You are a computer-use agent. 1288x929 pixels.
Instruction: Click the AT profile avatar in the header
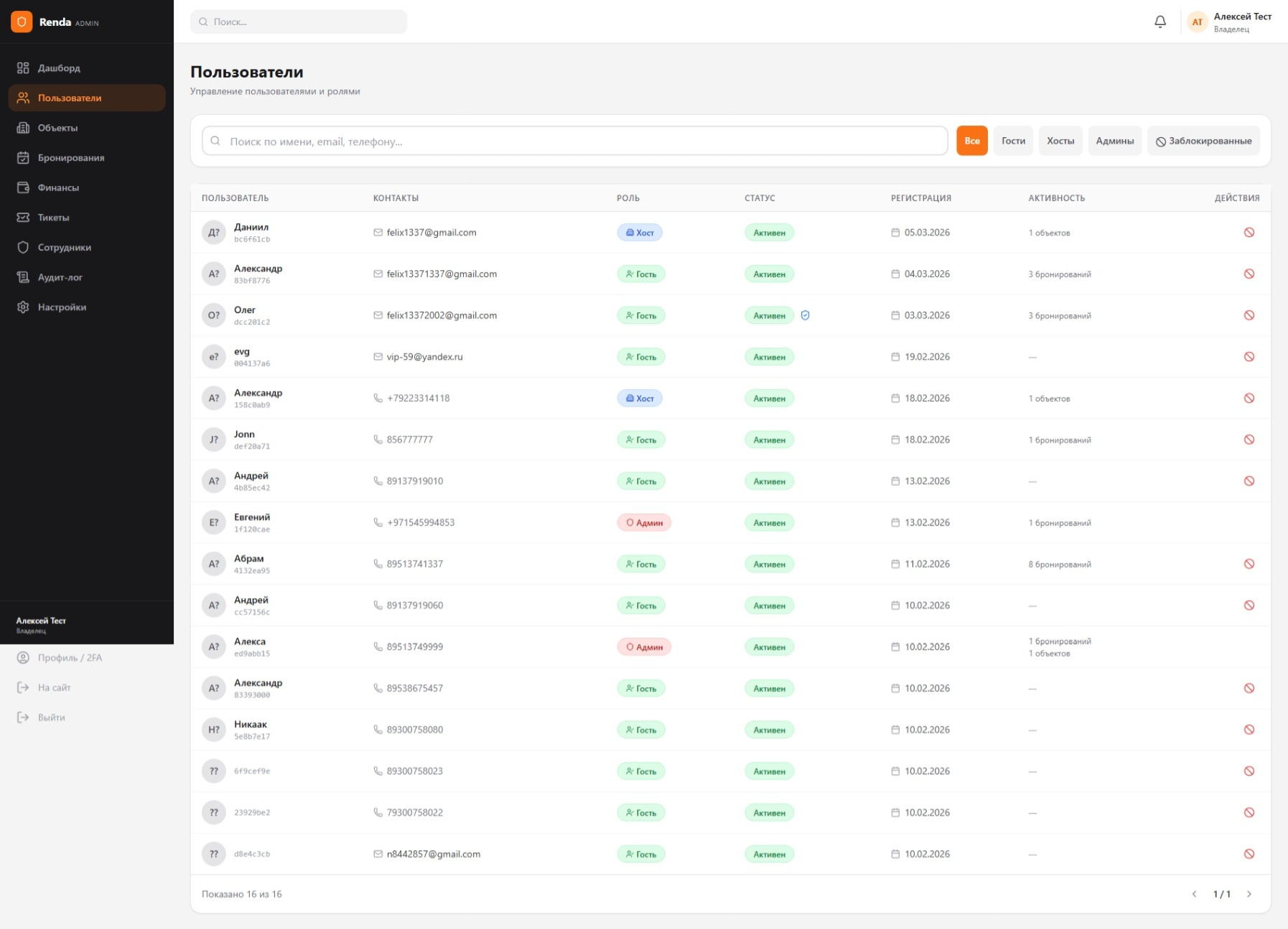coord(1197,22)
